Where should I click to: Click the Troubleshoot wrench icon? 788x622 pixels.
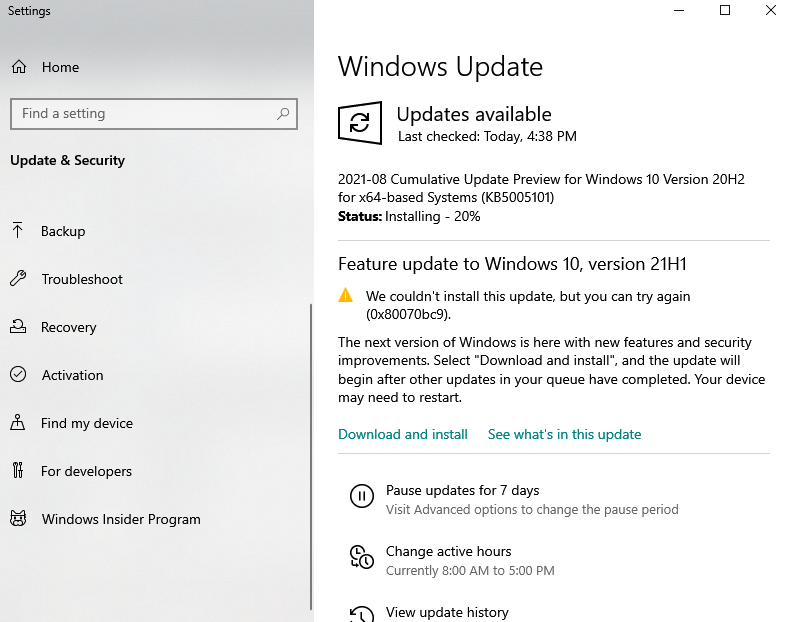(x=18, y=278)
